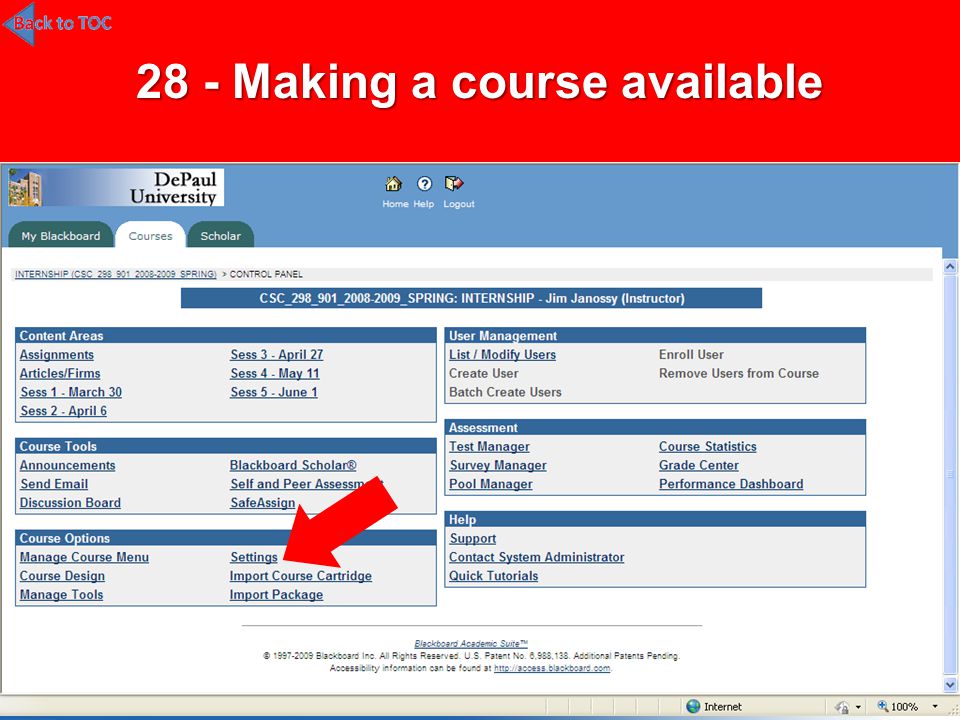Open Performance Dashboard

[731, 484]
